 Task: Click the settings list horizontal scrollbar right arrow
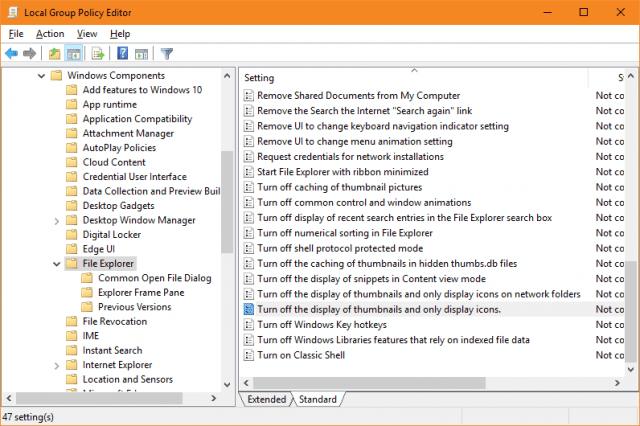[x=617, y=383]
